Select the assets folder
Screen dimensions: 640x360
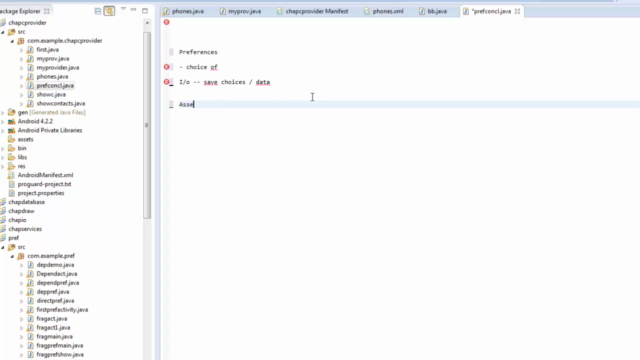25,140
